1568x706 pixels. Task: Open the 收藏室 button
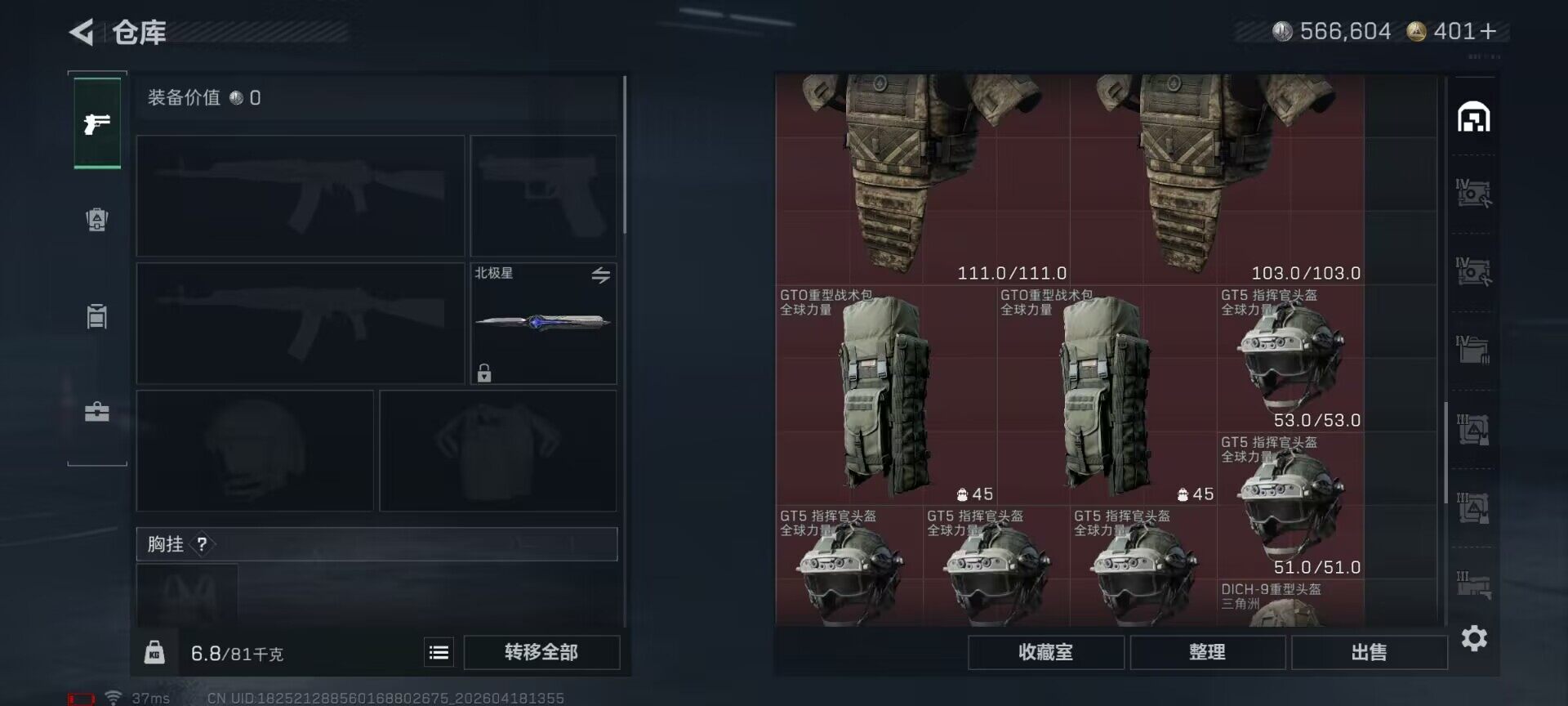click(x=1045, y=652)
